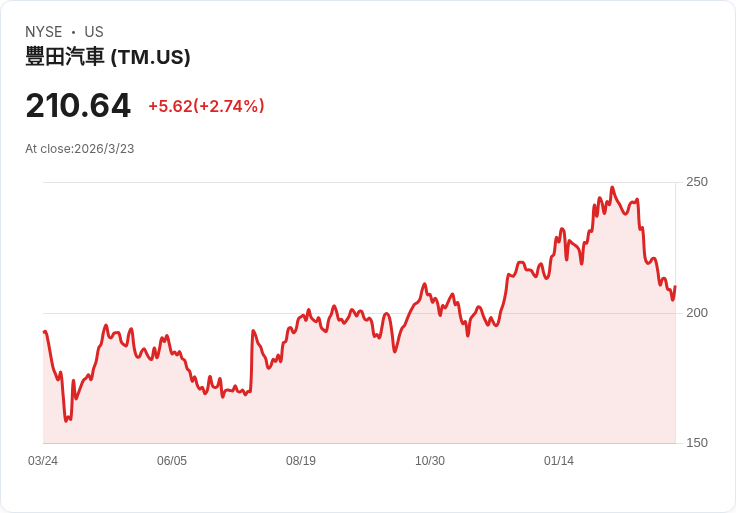Click the 250 price axis label
Image resolution: width=736 pixels, height=513 pixels.
coord(697,182)
